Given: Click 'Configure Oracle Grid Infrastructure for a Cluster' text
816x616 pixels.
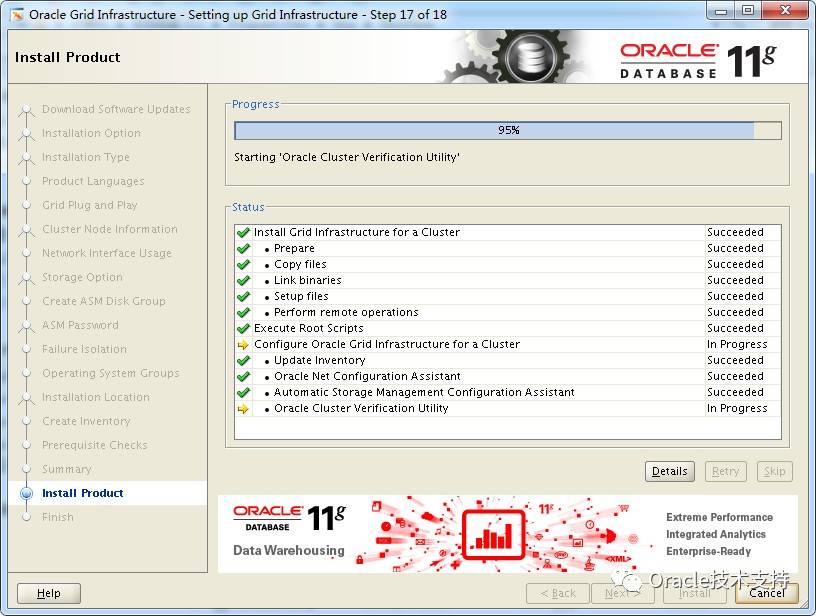Looking at the screenshot, I should click(387, 344).
